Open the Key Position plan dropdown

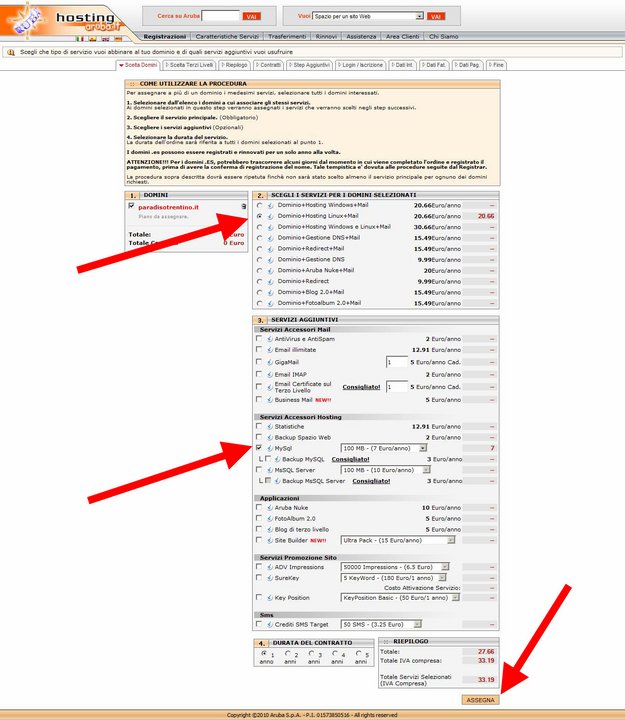400,598
